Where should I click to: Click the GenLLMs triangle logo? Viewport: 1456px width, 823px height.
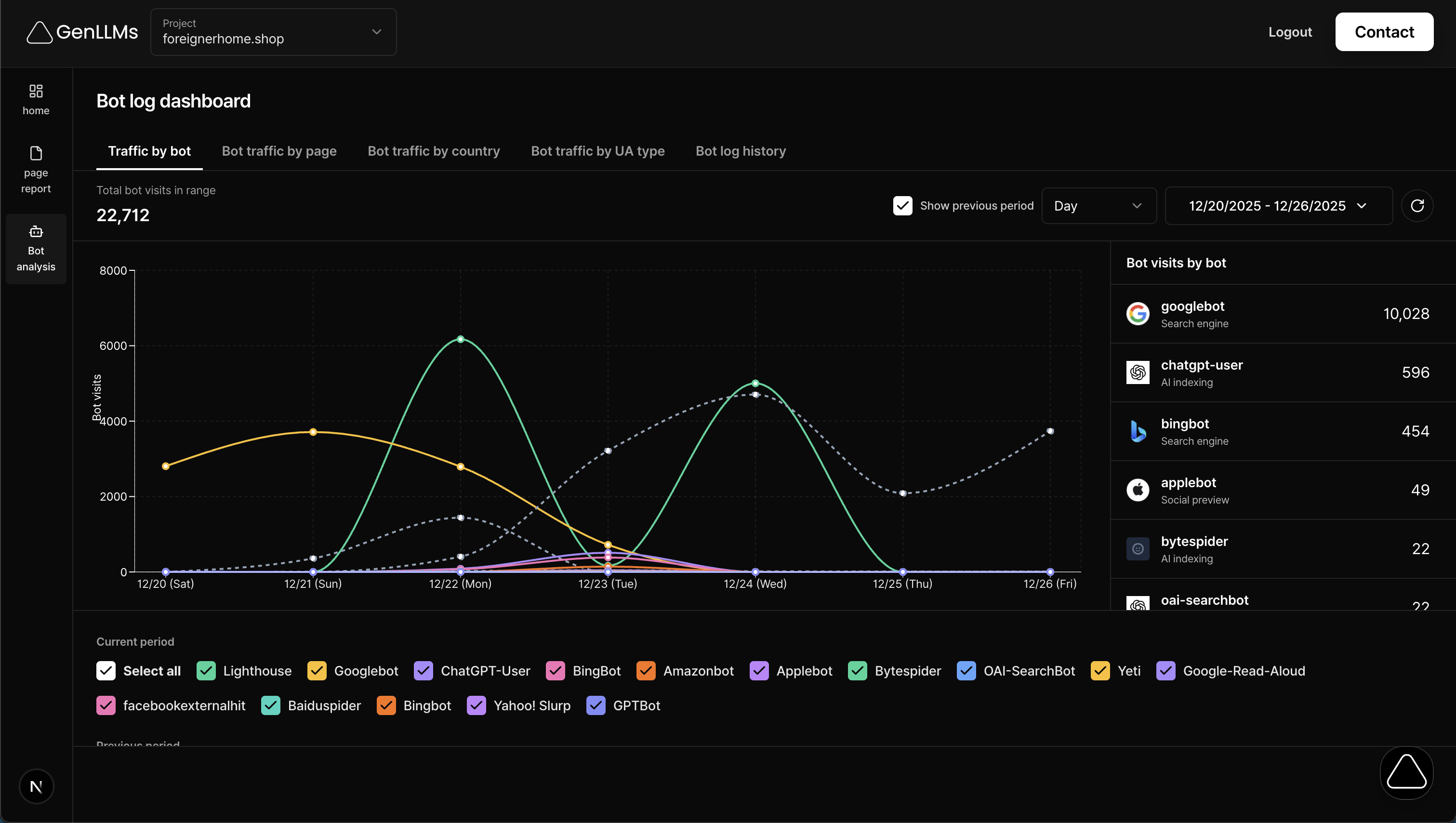pyautogui.click(x=39, y=32)
